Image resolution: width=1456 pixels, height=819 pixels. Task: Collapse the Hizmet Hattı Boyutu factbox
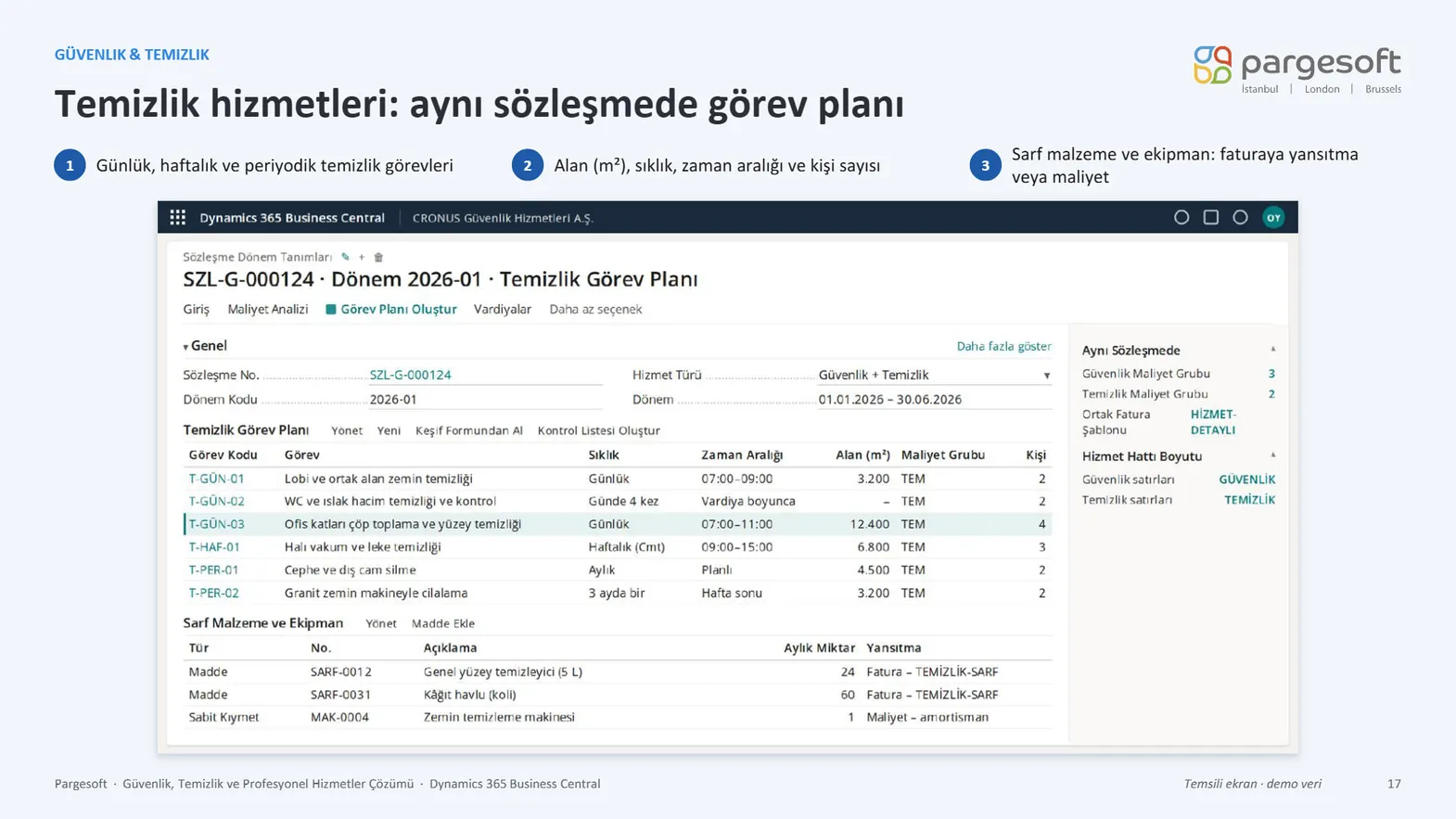tap(1272, 455)
